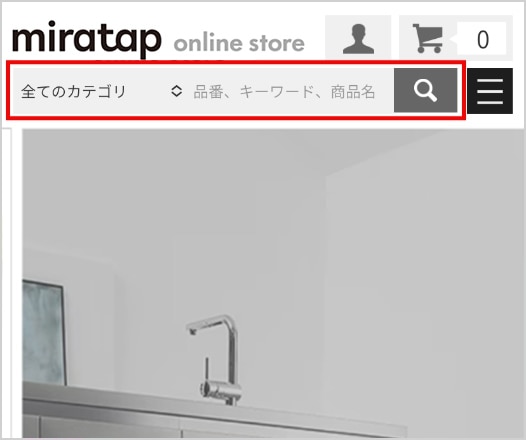Image resolution: width=526 pixels, height=440 pixels.
Task: Click the white strip left of banner
Action: click(x=7, y=284)
